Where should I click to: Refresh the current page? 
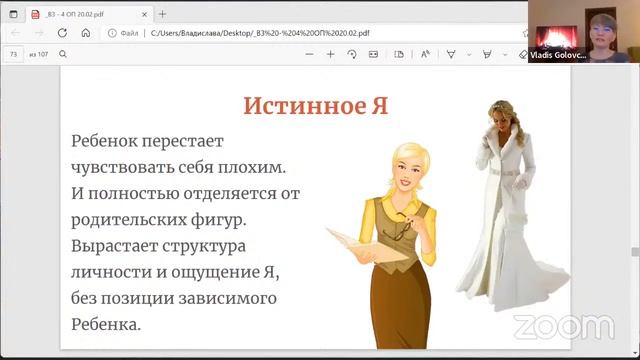click(x=62, y=33)
